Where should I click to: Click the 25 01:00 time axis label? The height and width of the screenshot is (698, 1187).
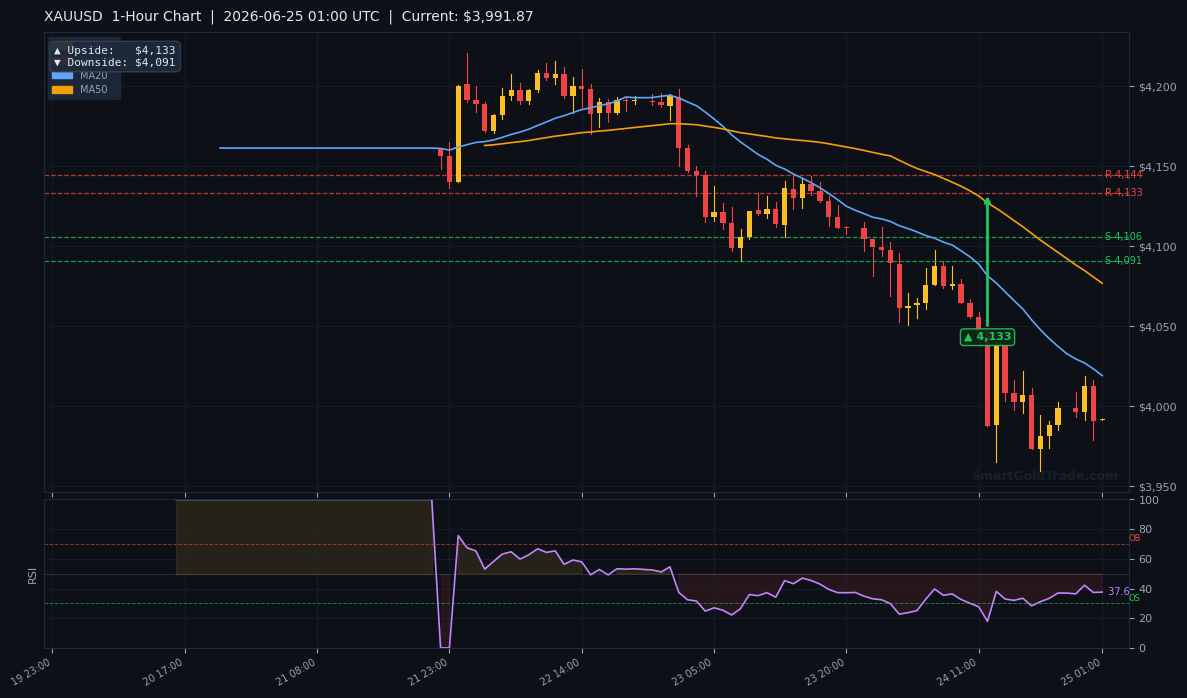pyautogui.click(x=1081, y=672)
